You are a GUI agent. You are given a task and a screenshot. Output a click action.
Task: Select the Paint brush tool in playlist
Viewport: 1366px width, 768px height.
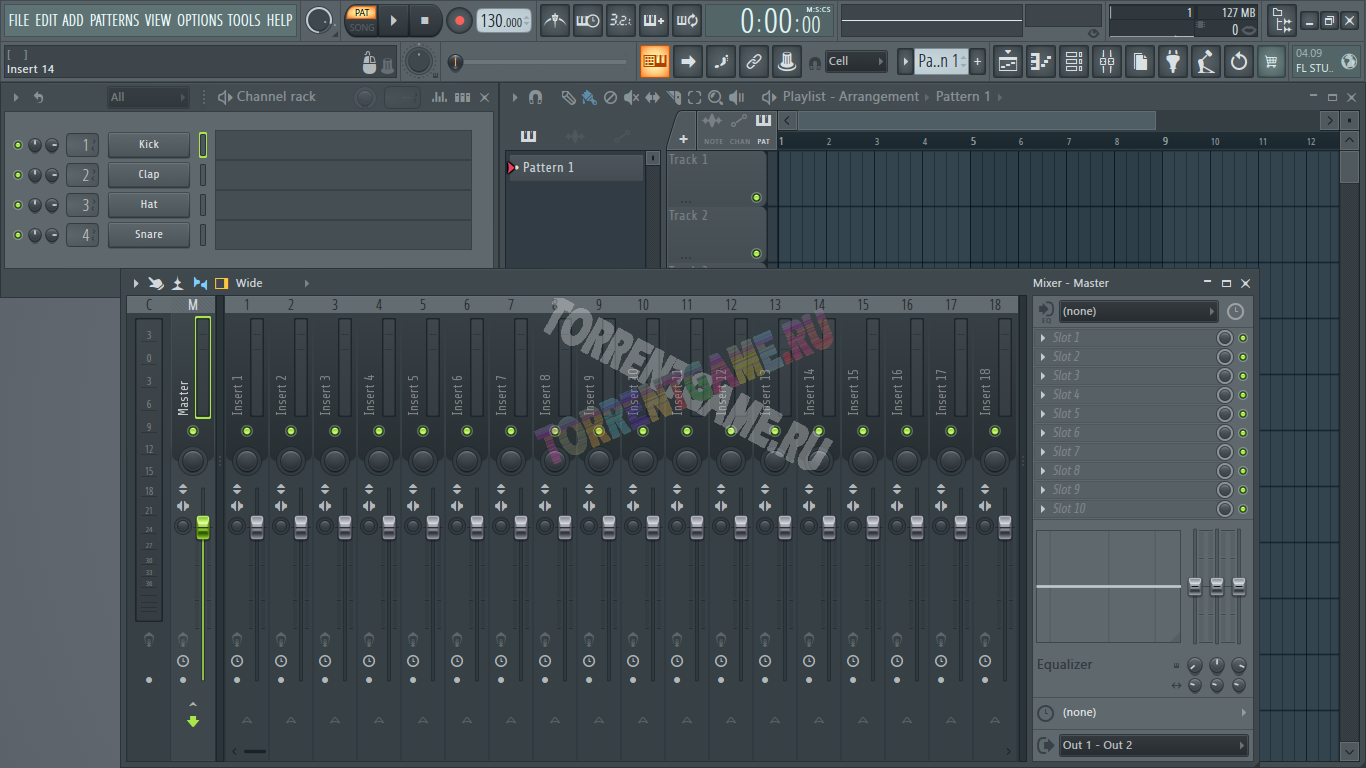(589, 97)
